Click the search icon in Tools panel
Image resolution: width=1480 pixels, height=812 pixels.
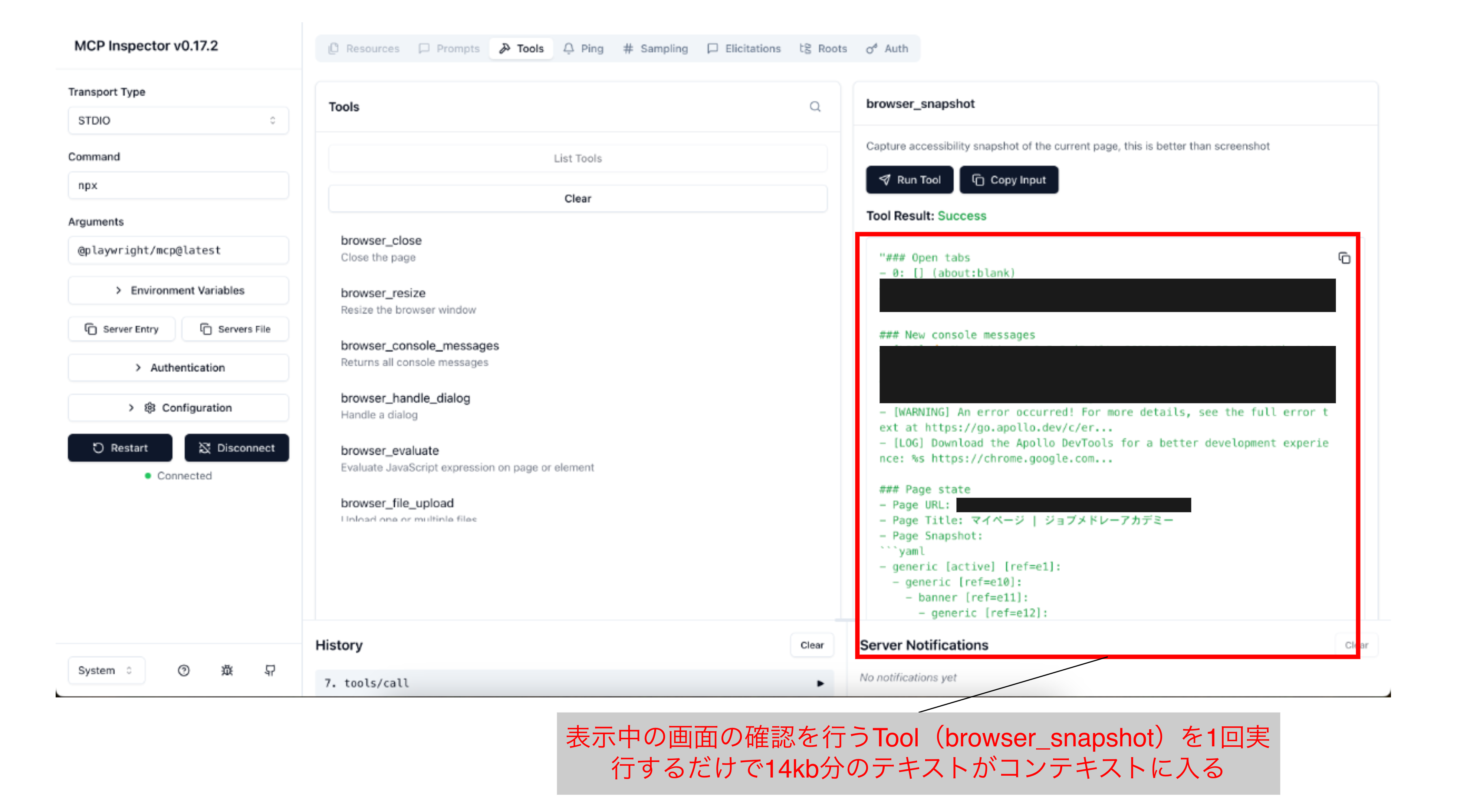point(815,107)
